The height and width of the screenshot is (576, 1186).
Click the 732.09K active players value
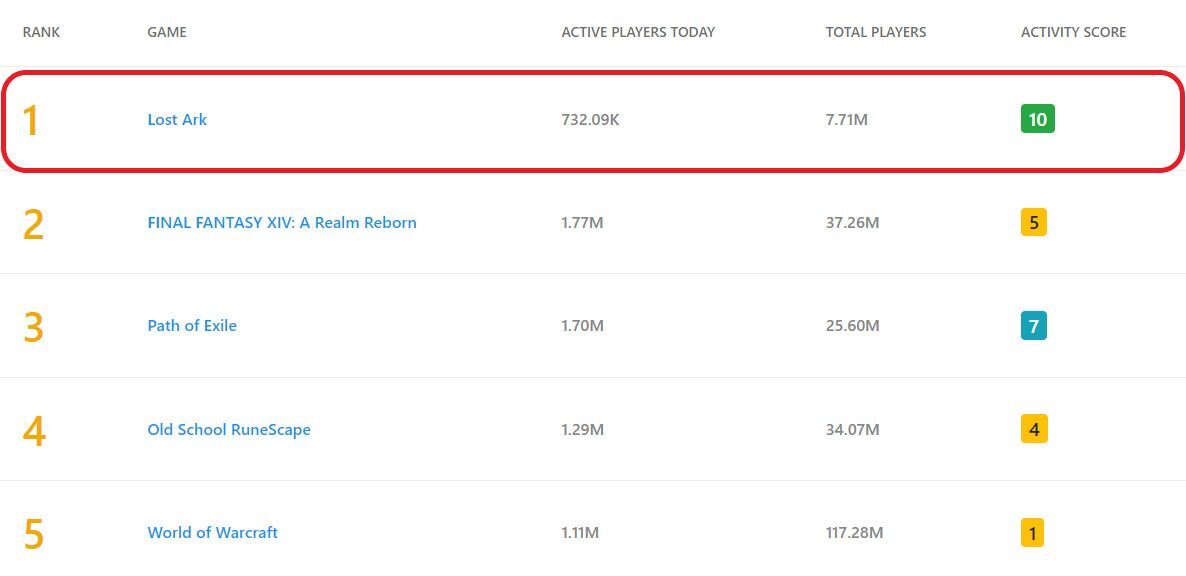tap(590, 119)
